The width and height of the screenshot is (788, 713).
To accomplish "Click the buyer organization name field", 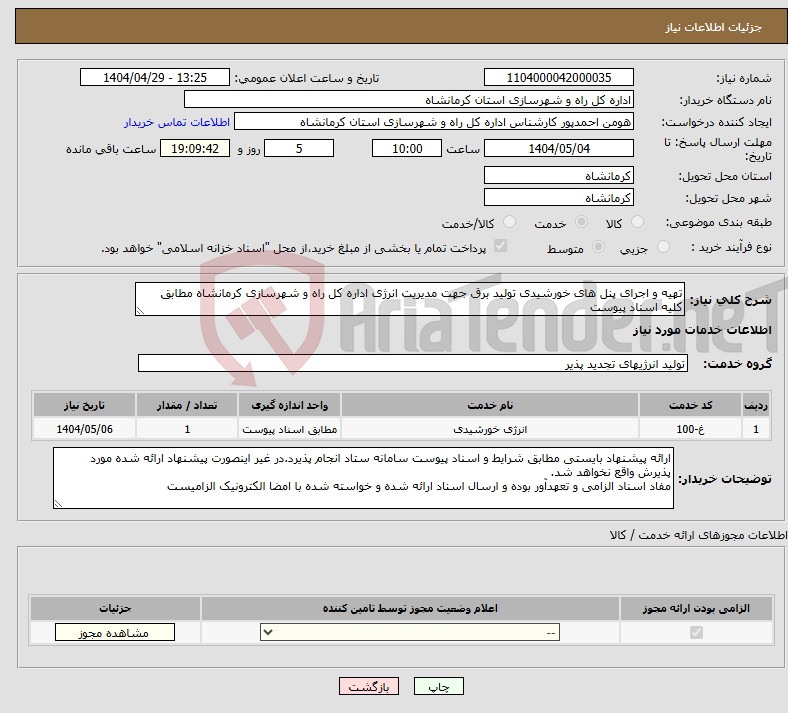I will [x=409, y=99].
